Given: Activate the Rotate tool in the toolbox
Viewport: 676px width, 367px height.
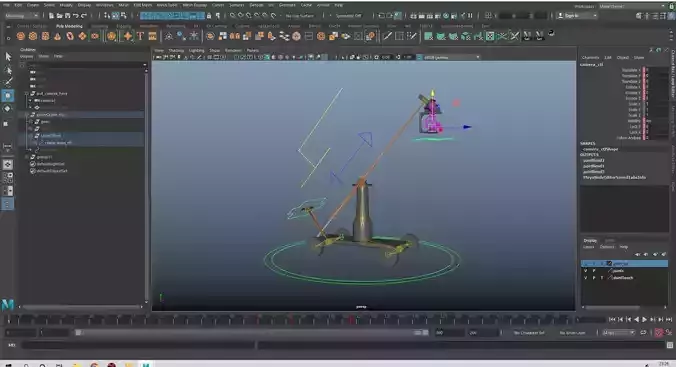Looking at the screenshot, I should [x=8, y=109].
